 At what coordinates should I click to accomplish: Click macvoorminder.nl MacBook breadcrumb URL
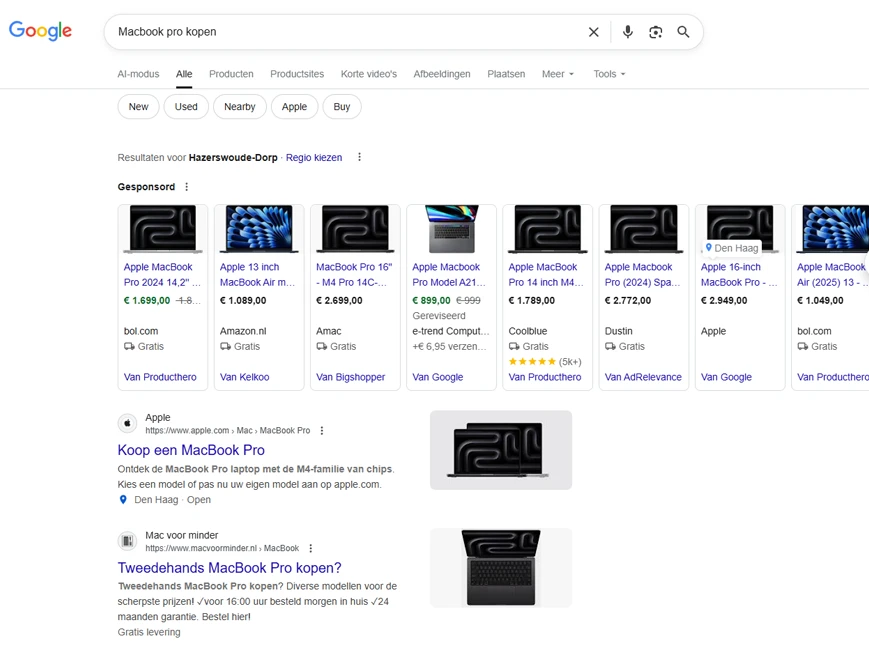222,548
